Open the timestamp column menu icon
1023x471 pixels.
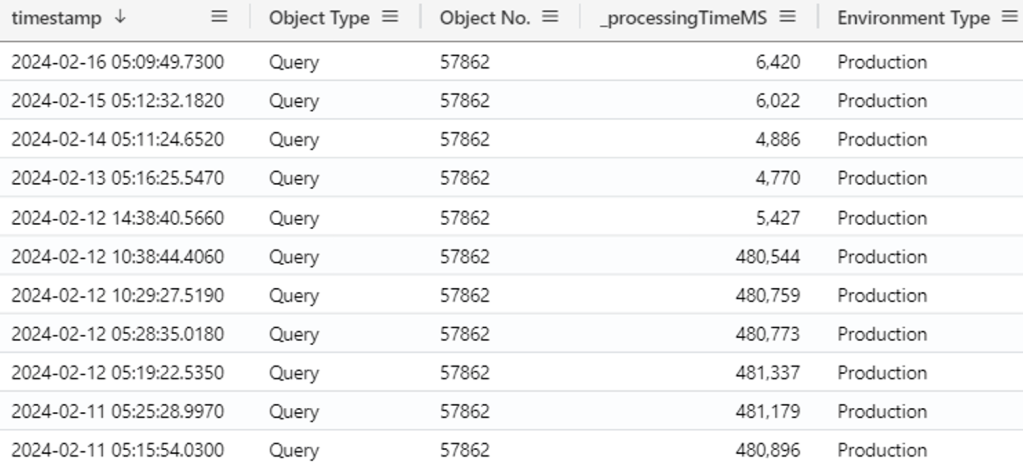coord(220,17)
